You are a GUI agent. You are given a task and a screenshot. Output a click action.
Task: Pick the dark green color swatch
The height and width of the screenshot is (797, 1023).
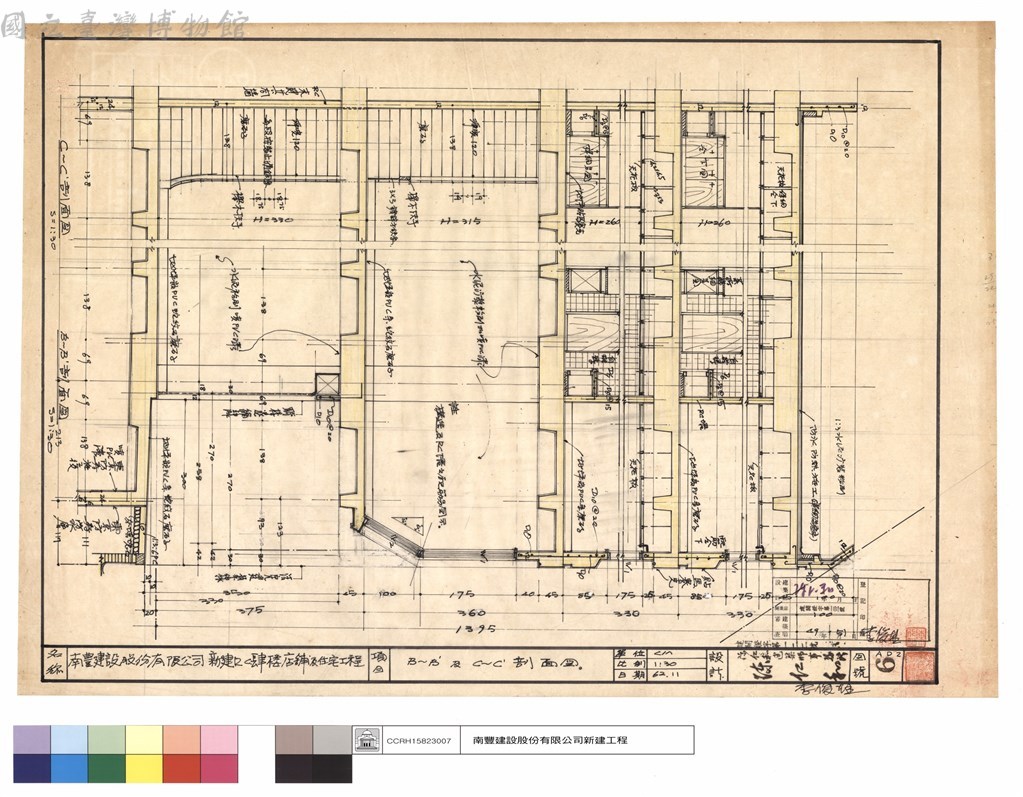[106, 768]
